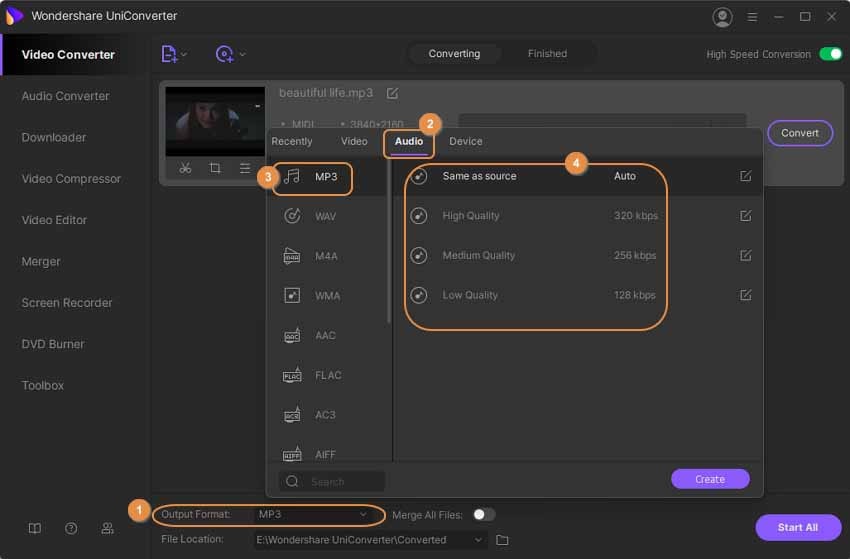Choose the WMA format
Screen dimensions: 850x559
(328, 295)
